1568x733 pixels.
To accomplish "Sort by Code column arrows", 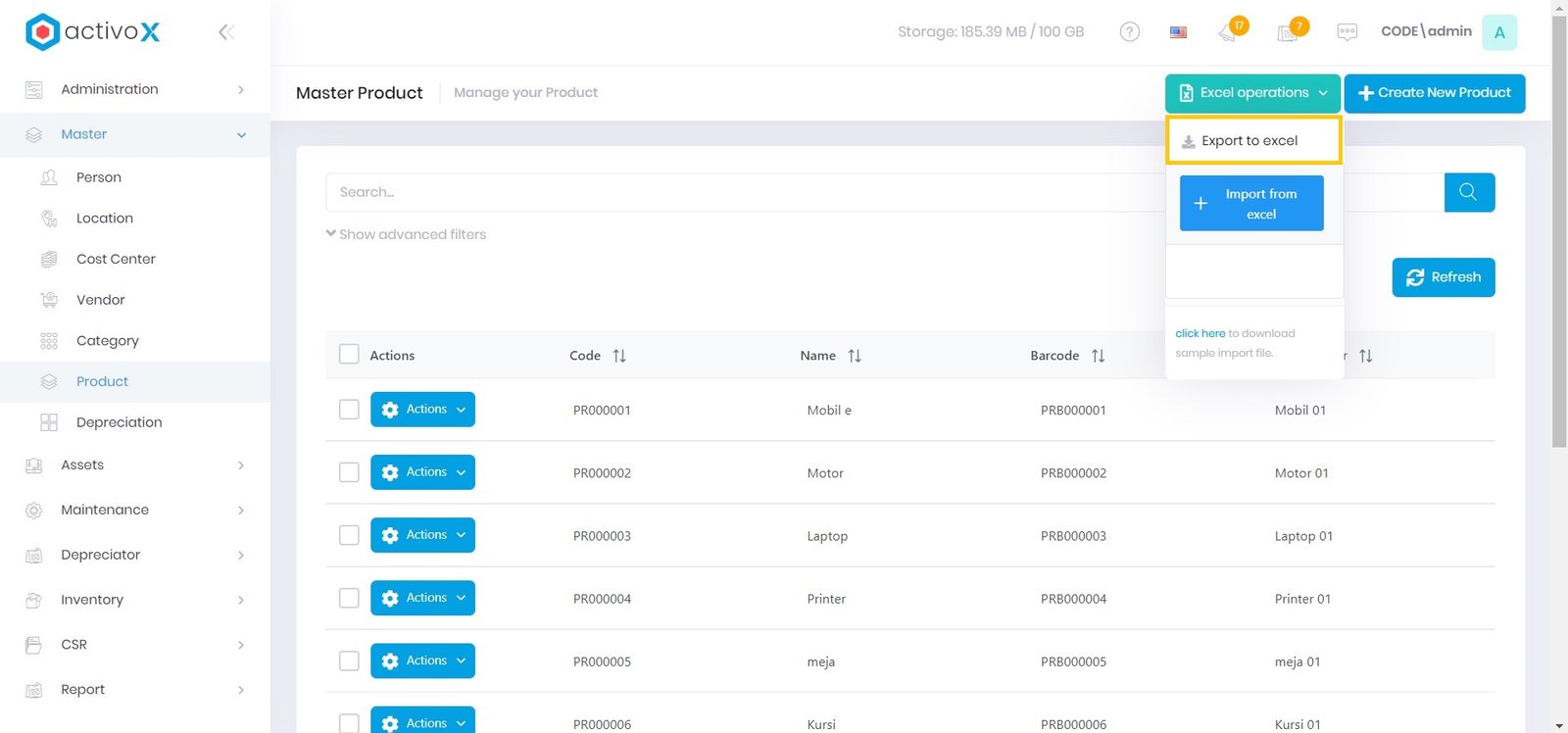I will click(x=619, y=356).
